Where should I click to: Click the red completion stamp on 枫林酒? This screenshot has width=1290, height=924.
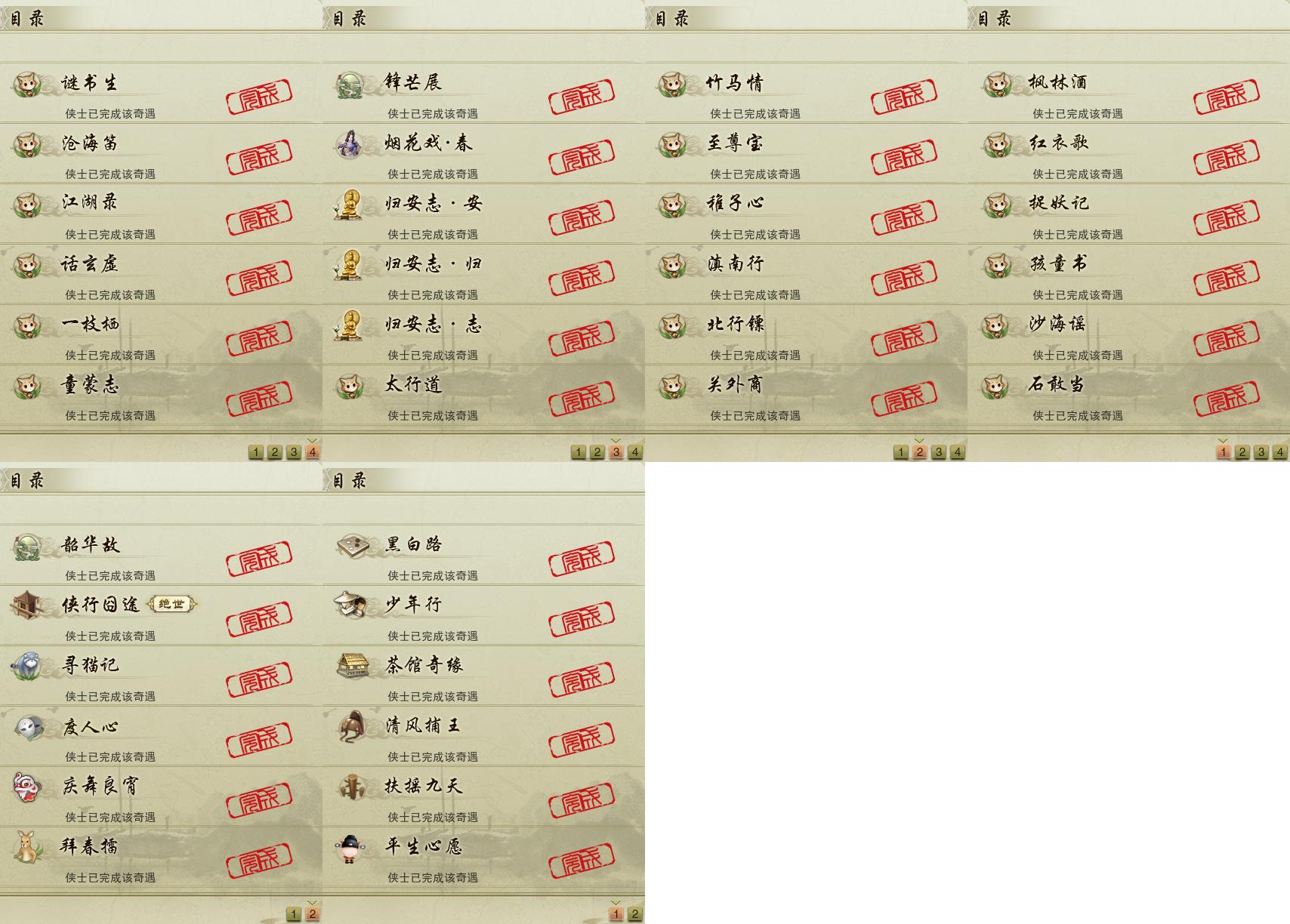tap(1226, 97)
